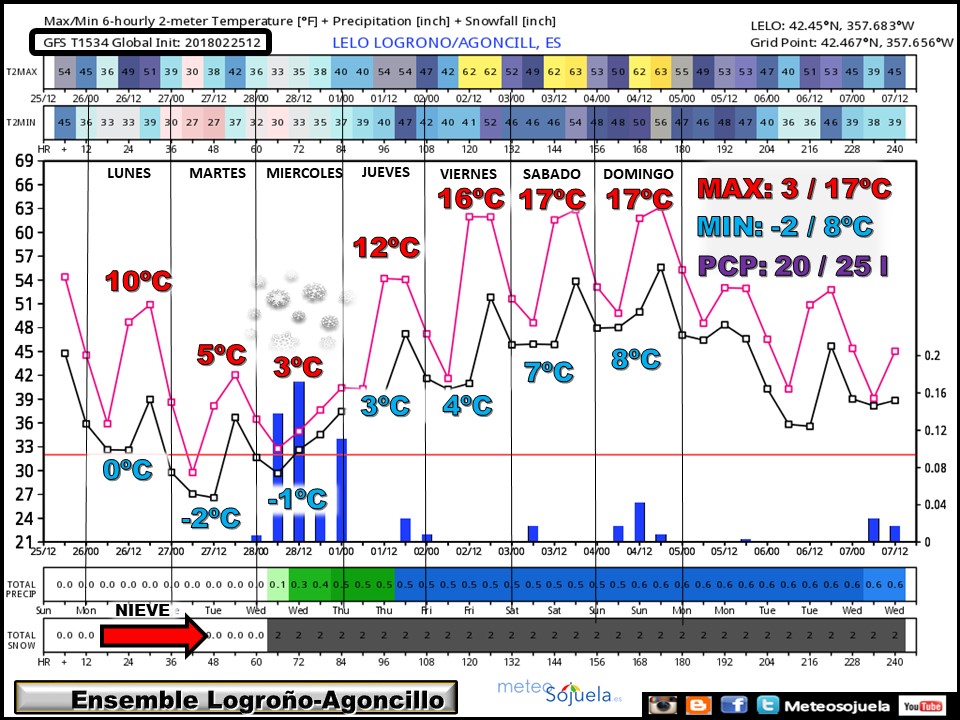Click the blue -2ºC minimum label

click(211, 518)
